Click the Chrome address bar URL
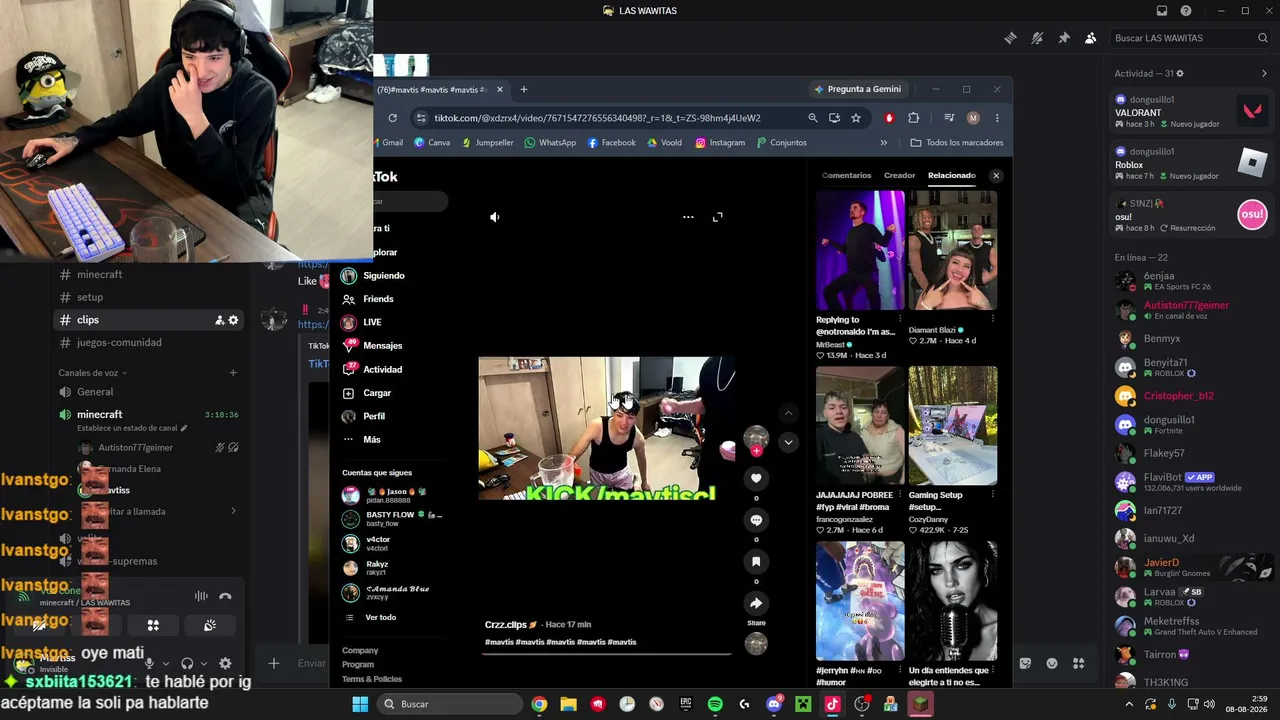The width and height of the screenshot is (1280, 720). click(597, 118)
